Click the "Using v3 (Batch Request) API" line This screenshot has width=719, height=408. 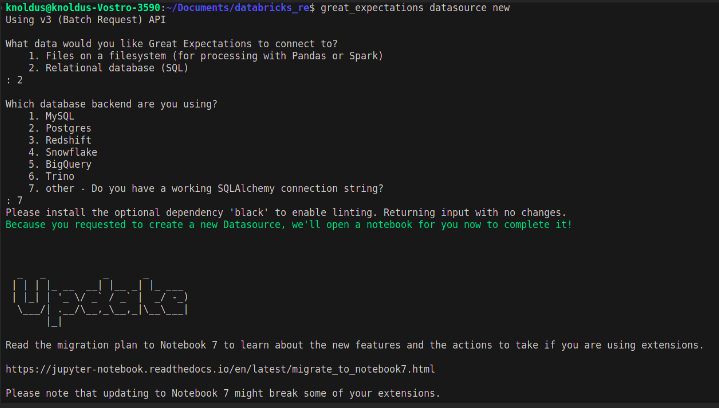point(74,20)
